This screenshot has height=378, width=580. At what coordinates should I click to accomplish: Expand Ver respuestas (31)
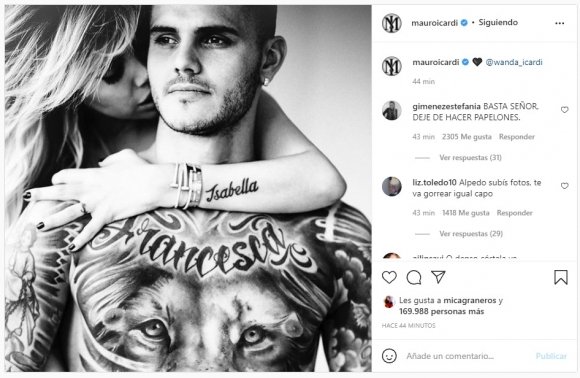[470, 158]
